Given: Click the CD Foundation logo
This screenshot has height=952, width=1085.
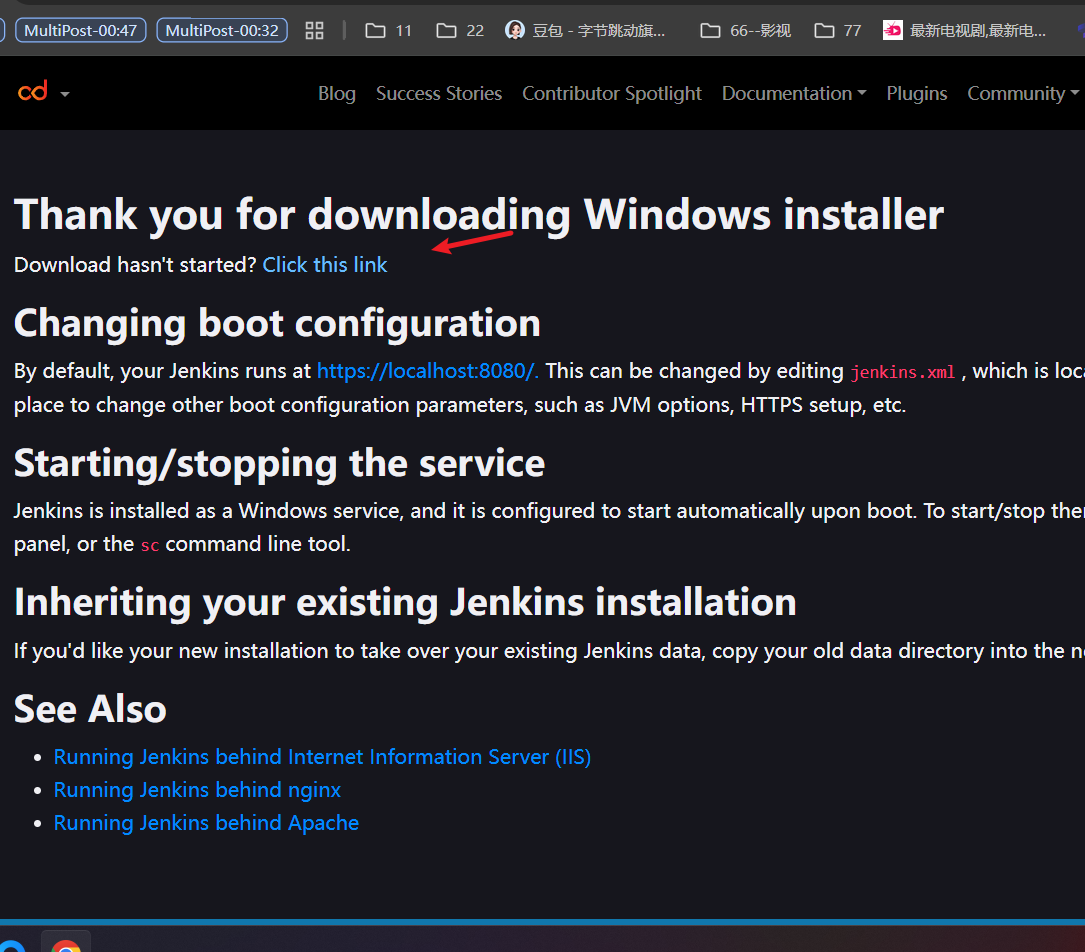Looking at the screenshot, I should [x=34, y=91].
